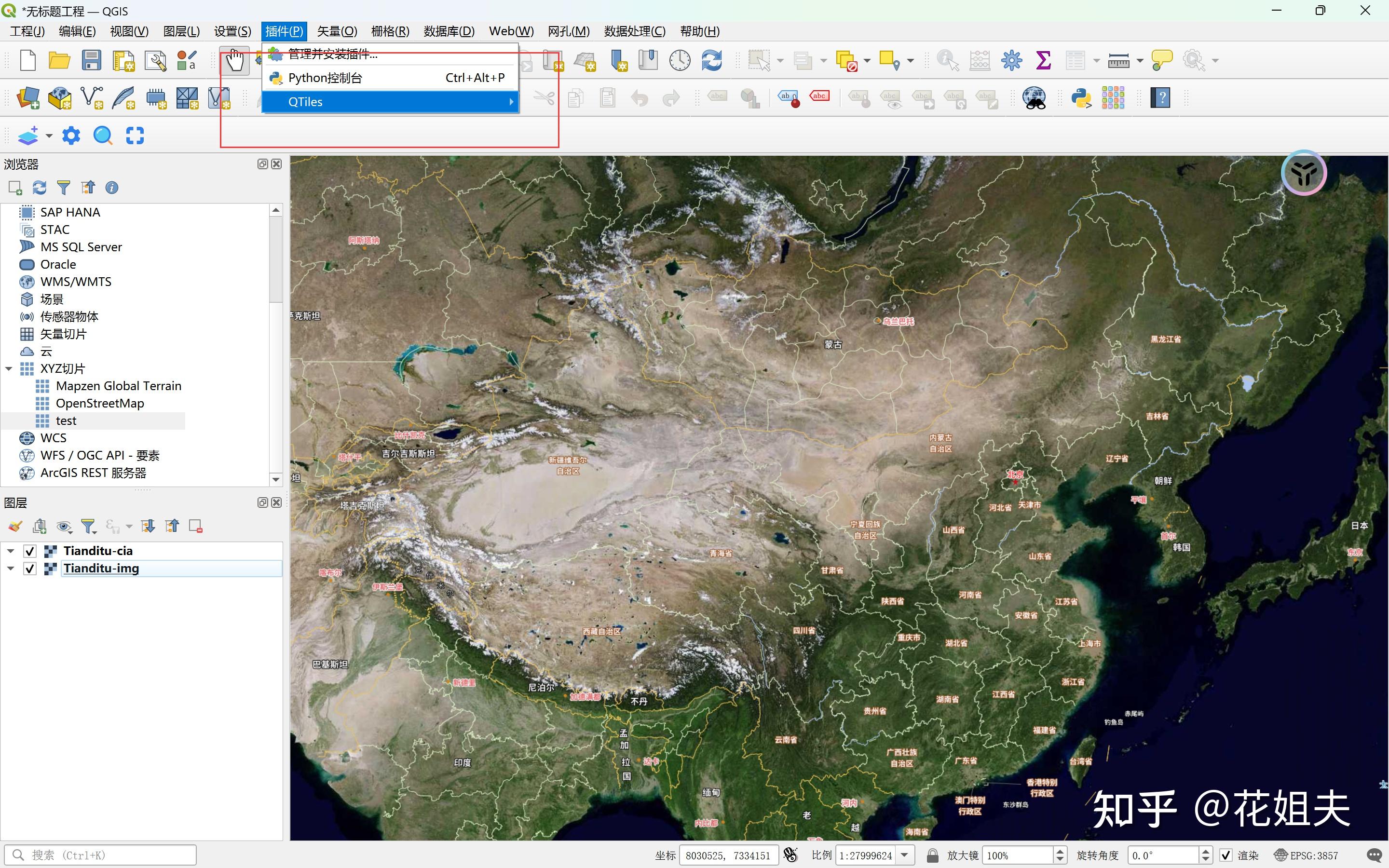The width and height of the screenshot is (1389, 868).
Task: Close the 浏览器 panel
Action: coord(276,164)
